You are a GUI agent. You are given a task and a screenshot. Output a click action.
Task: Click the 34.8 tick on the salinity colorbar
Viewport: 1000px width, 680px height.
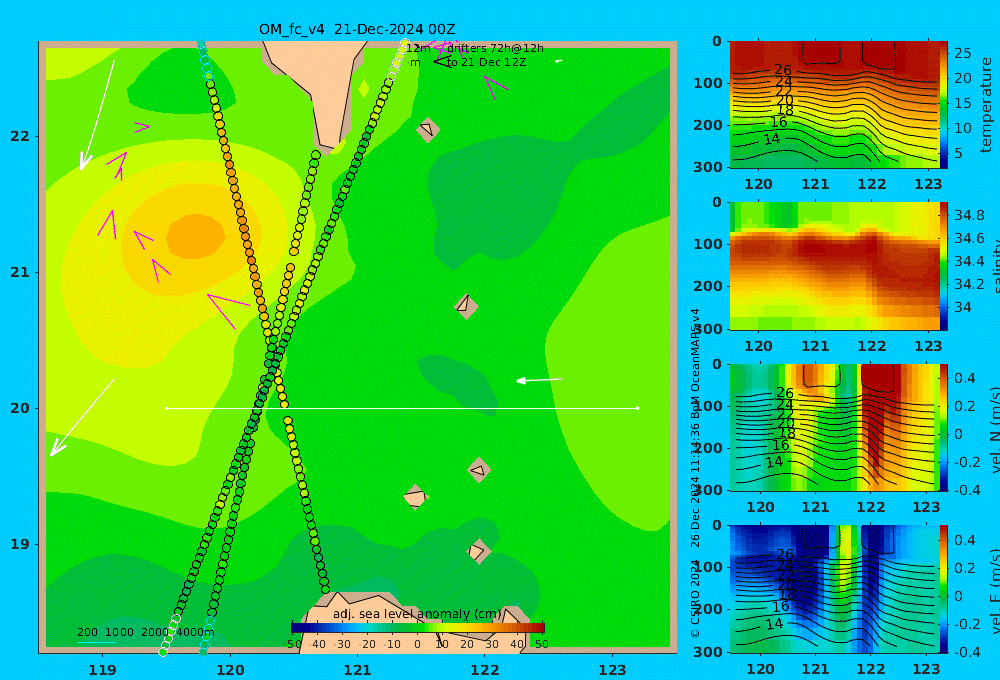[x=969, y=215]
